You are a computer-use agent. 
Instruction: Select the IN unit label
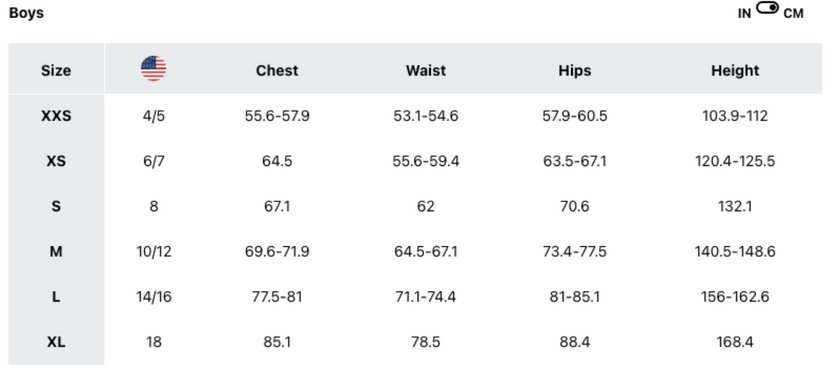[745, 14]
